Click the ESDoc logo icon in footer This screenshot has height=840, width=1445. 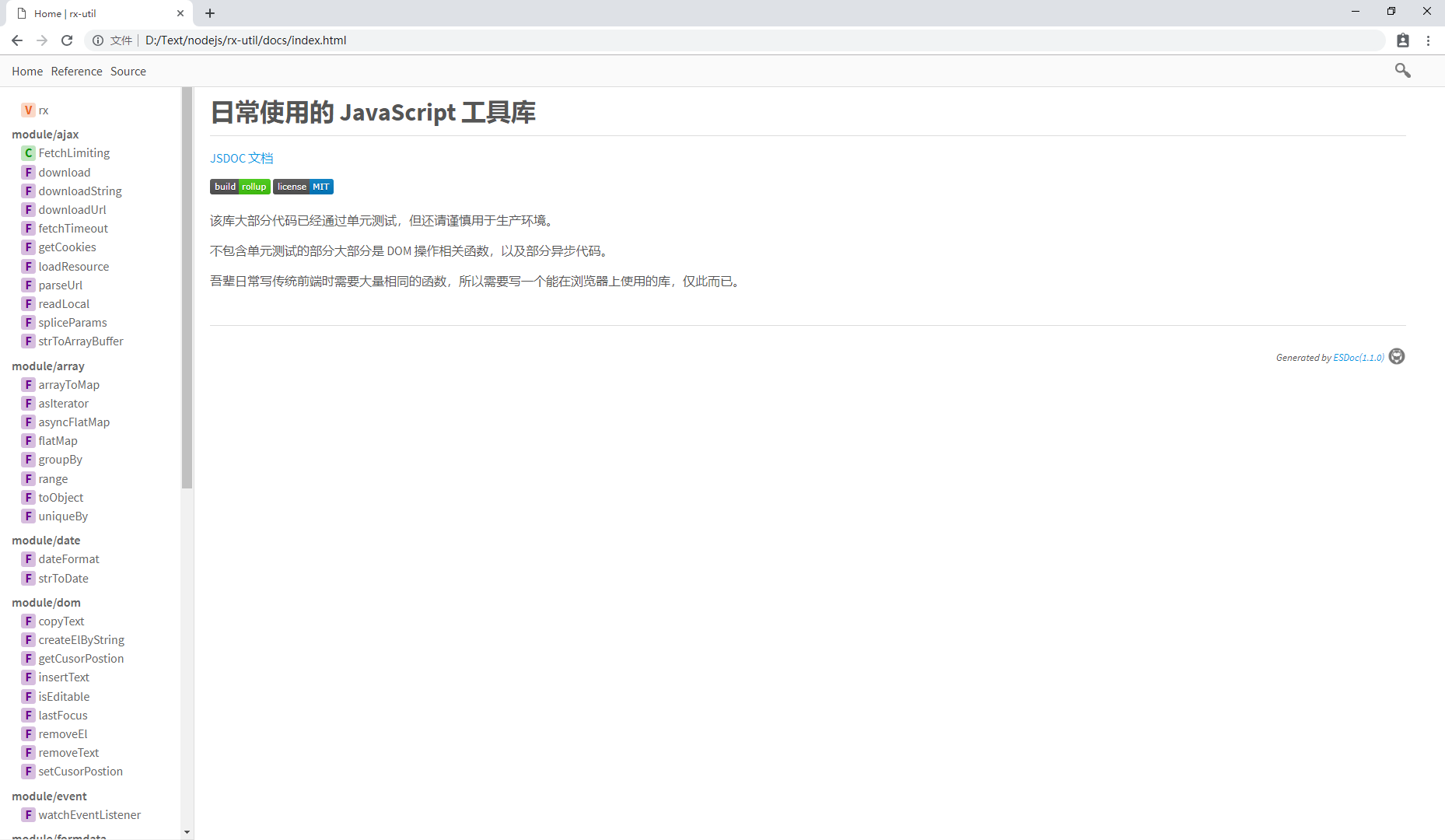tap(1397, 356)
